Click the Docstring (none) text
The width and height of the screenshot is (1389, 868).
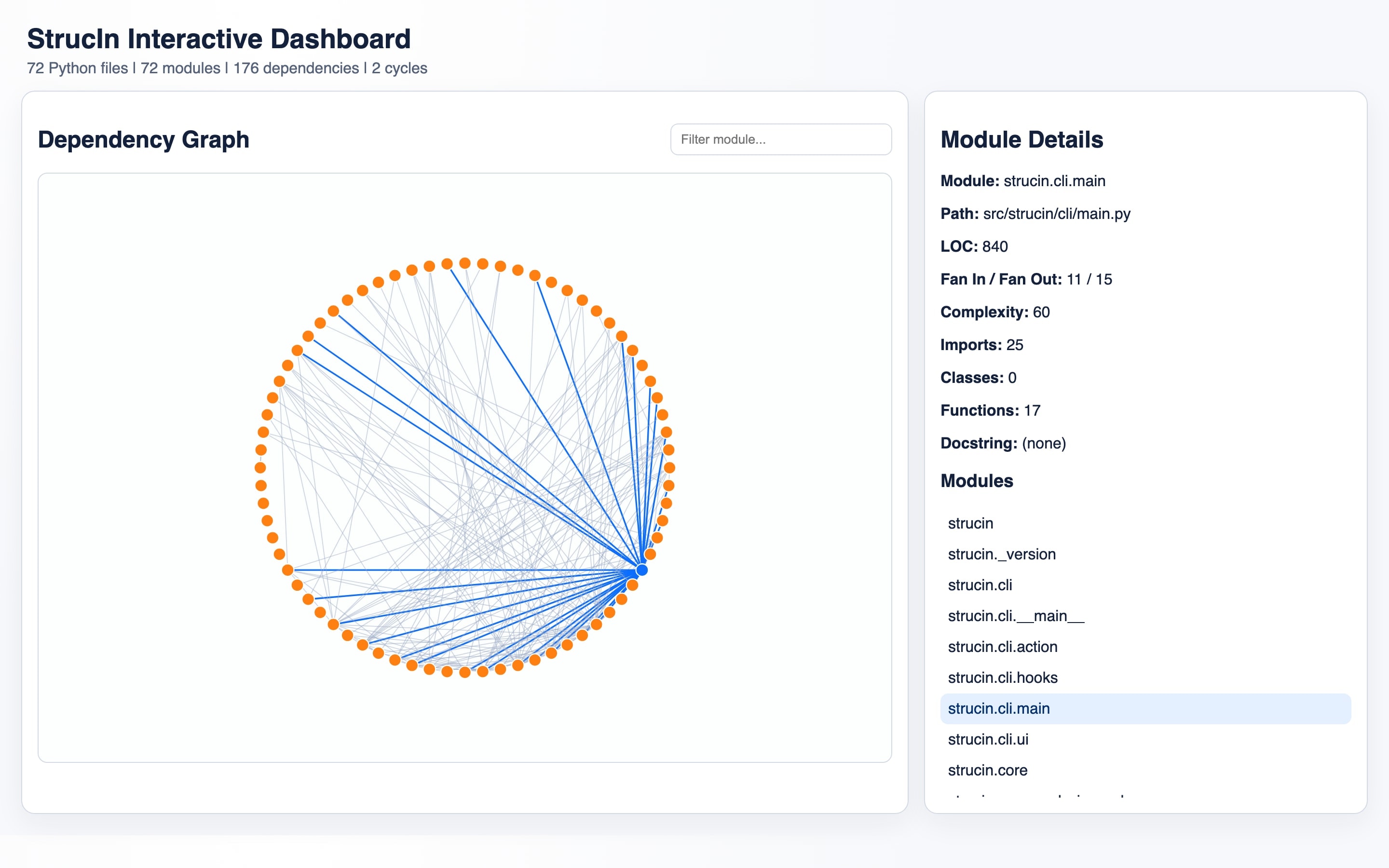pyautogui.click(x=1044, y=443)
